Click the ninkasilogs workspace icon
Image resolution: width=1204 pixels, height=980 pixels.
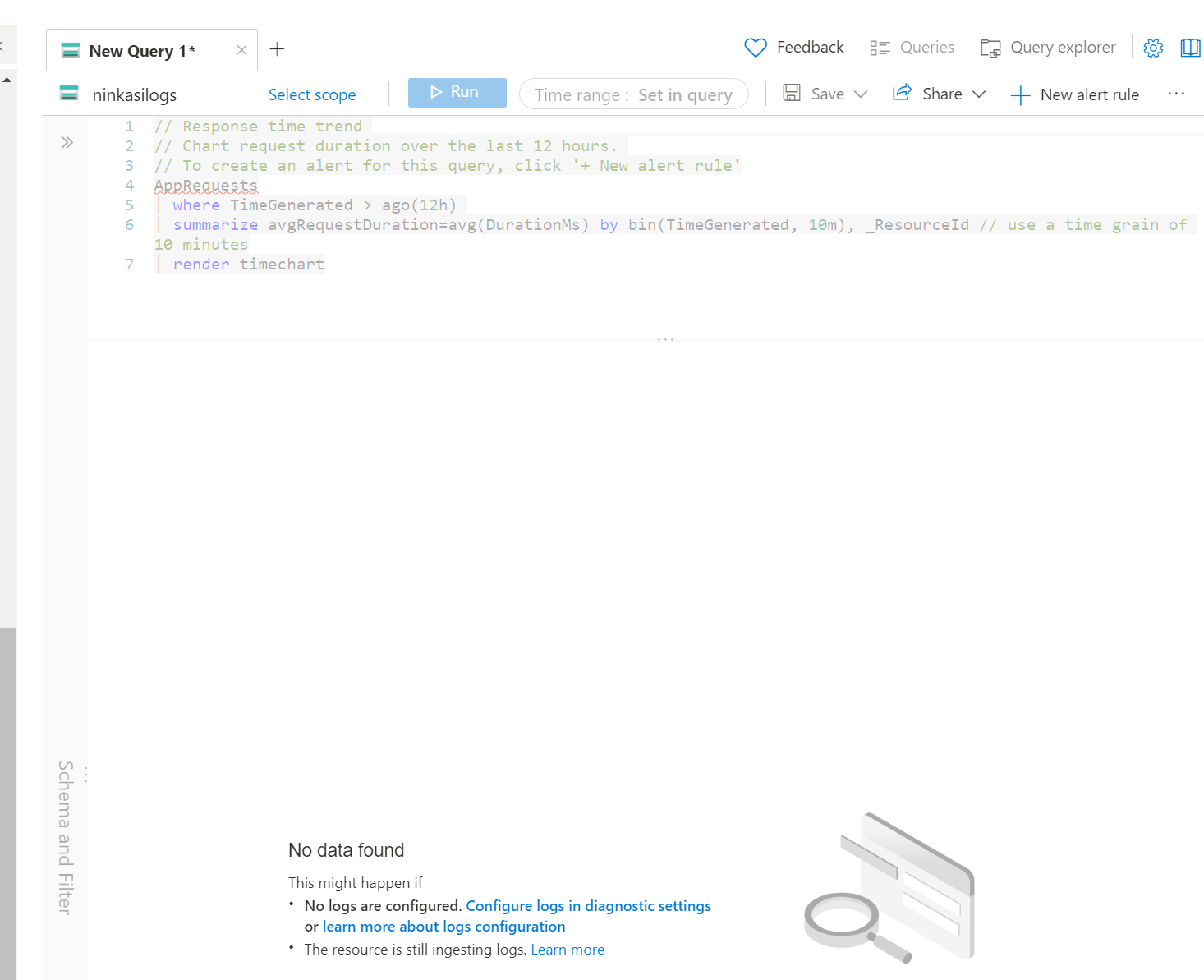[x=69, y=94]
